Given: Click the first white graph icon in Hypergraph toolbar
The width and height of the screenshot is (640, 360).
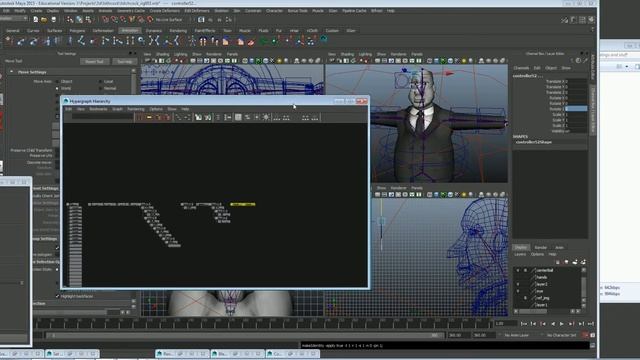Looking at the screenshot, I should (x=198, y=118).
